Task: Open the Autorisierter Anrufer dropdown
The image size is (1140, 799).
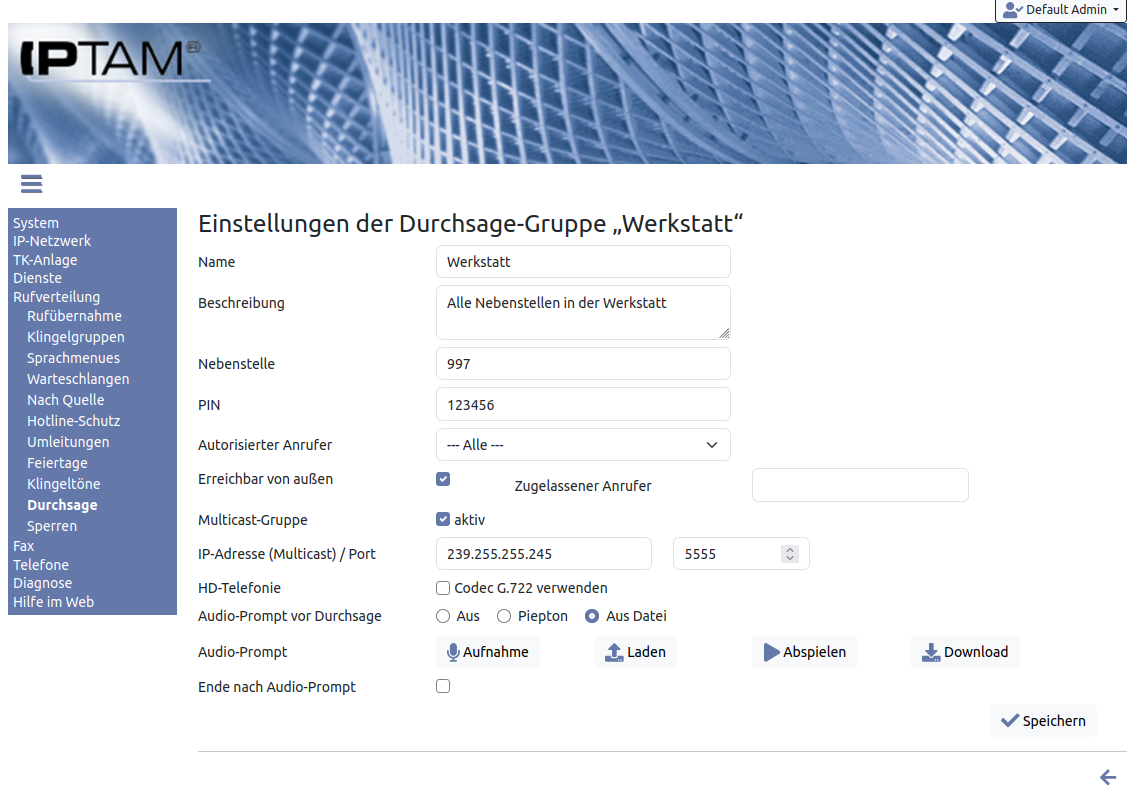Action: click(583, 445)
